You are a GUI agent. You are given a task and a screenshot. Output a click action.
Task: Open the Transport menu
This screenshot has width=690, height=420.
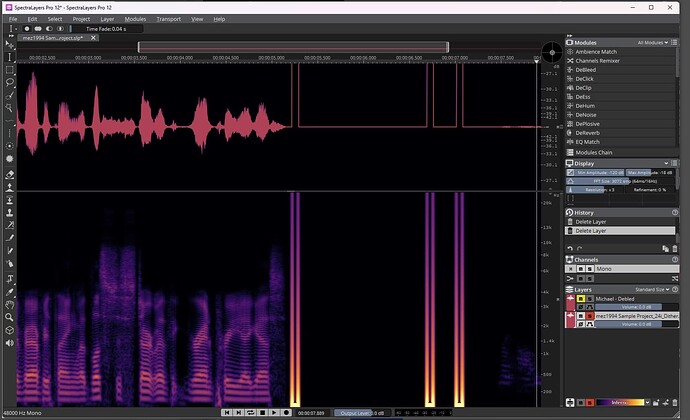169,19
